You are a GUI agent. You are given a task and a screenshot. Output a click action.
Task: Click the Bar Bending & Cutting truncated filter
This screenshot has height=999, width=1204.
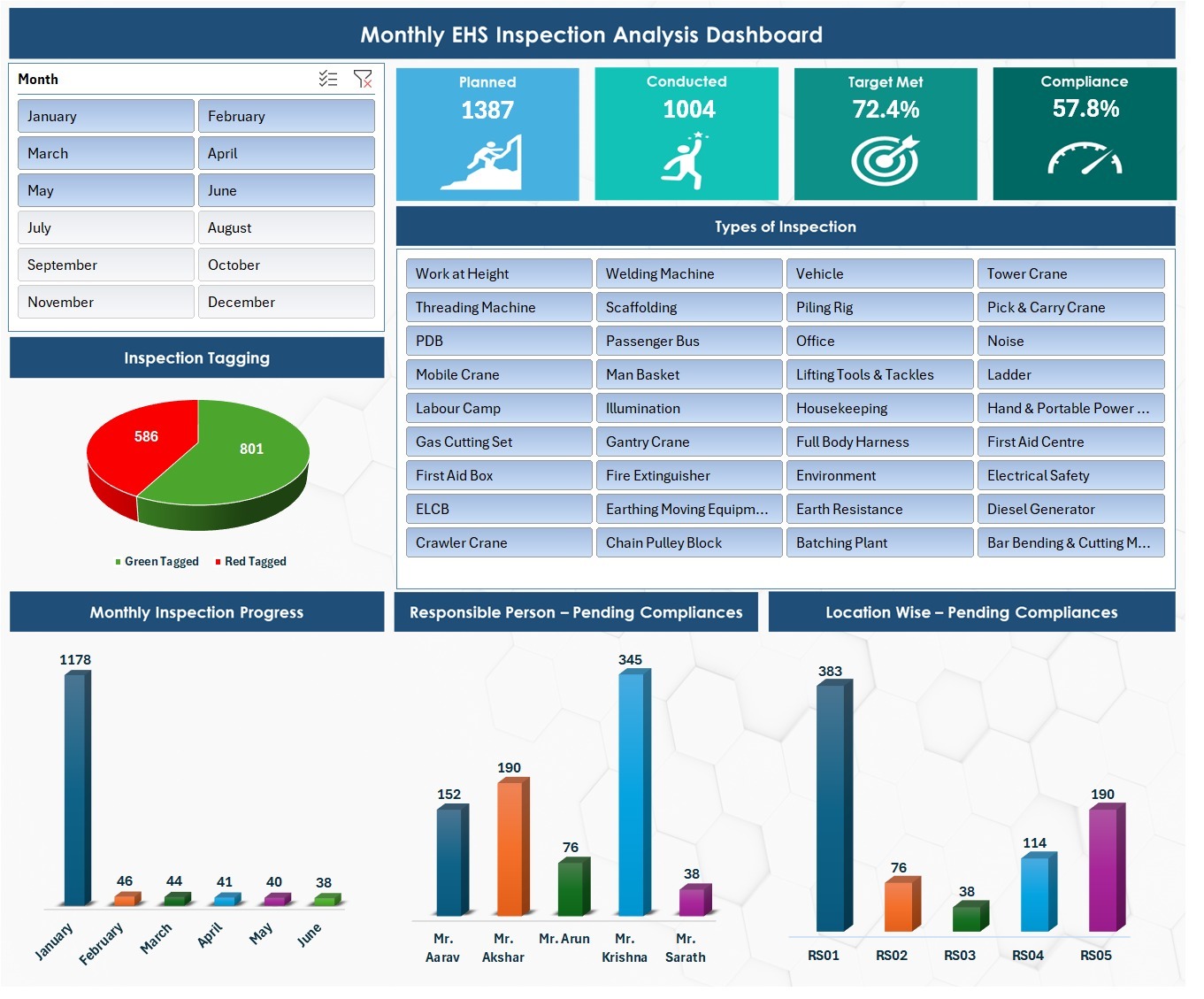(x=1070, y=542)
